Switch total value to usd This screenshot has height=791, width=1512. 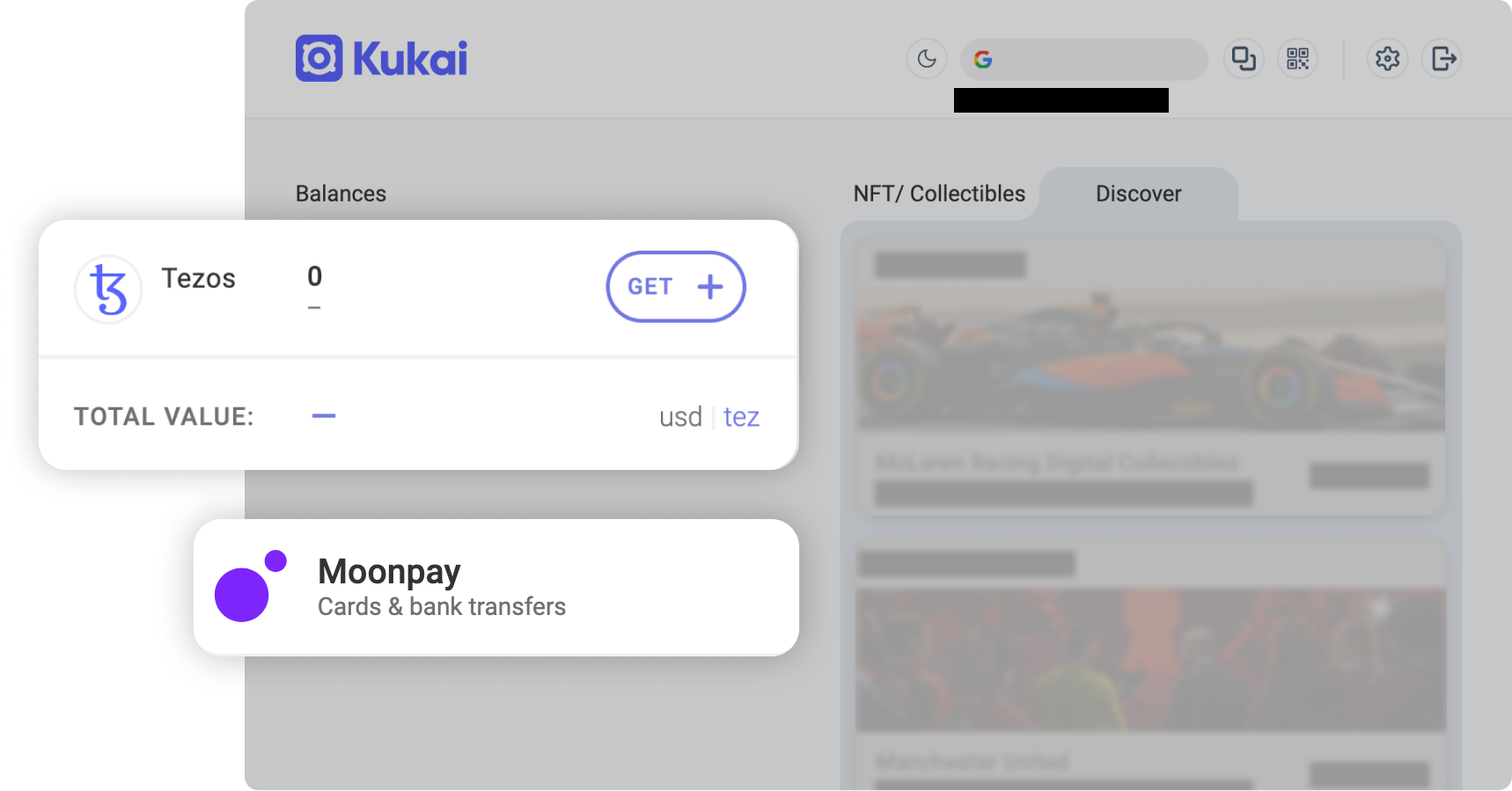click(680, 417)
